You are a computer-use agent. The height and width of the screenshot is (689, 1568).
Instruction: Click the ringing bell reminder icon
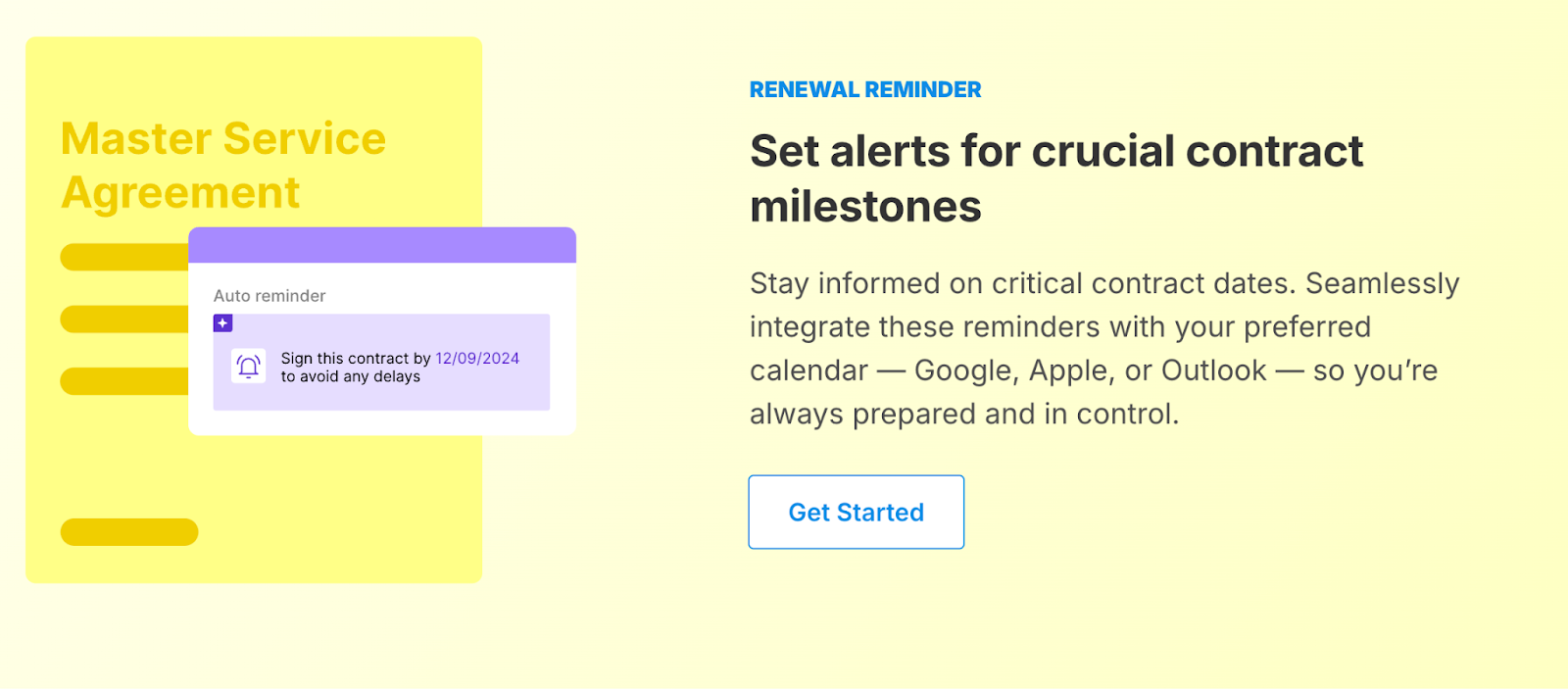(246, 365)
